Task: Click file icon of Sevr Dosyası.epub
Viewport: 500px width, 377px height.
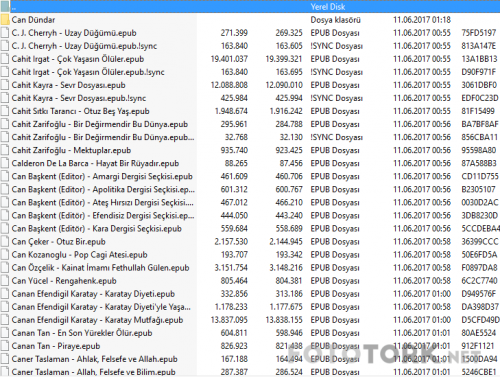Action: click(x=5, y=85)
